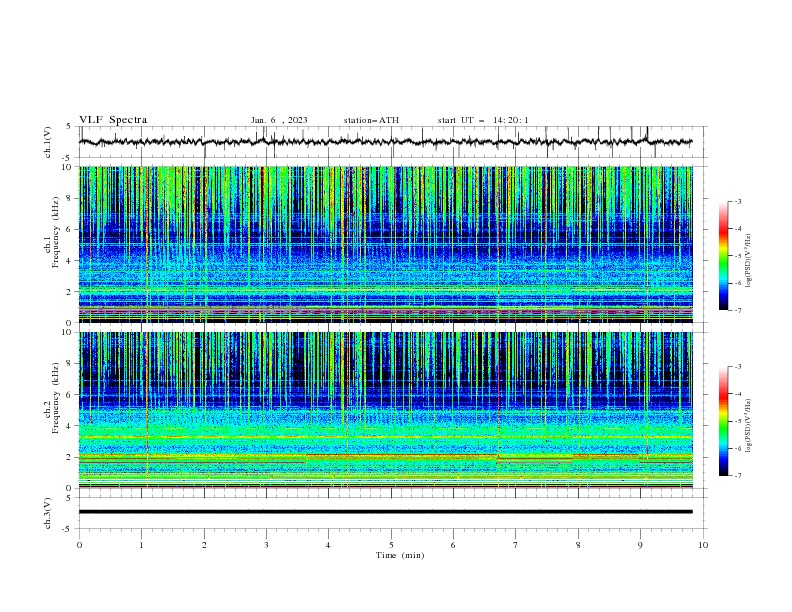Click the "-5" tick on lower color bar
Viewport: 792px width, 612px height.
[x=738, y=421]
